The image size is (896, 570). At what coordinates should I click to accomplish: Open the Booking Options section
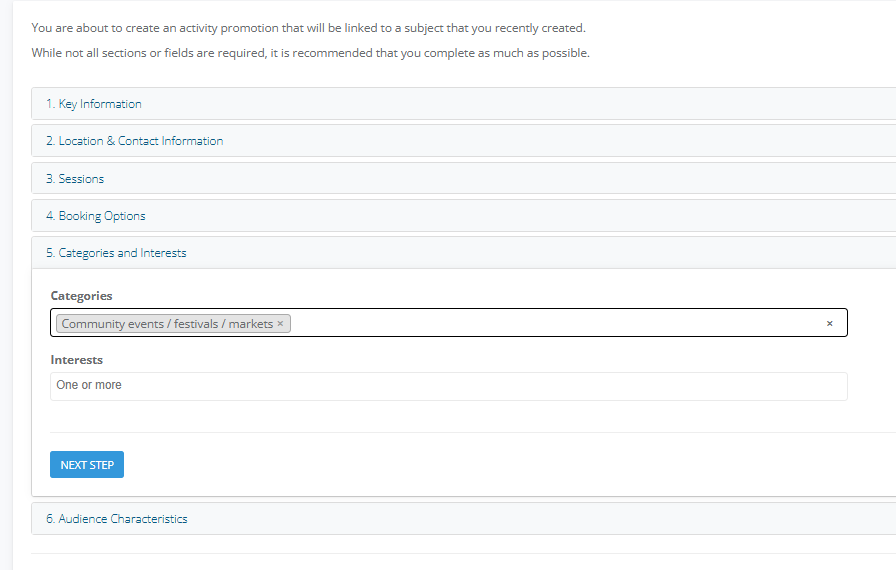pyautogui.click(x=463, y=215)
